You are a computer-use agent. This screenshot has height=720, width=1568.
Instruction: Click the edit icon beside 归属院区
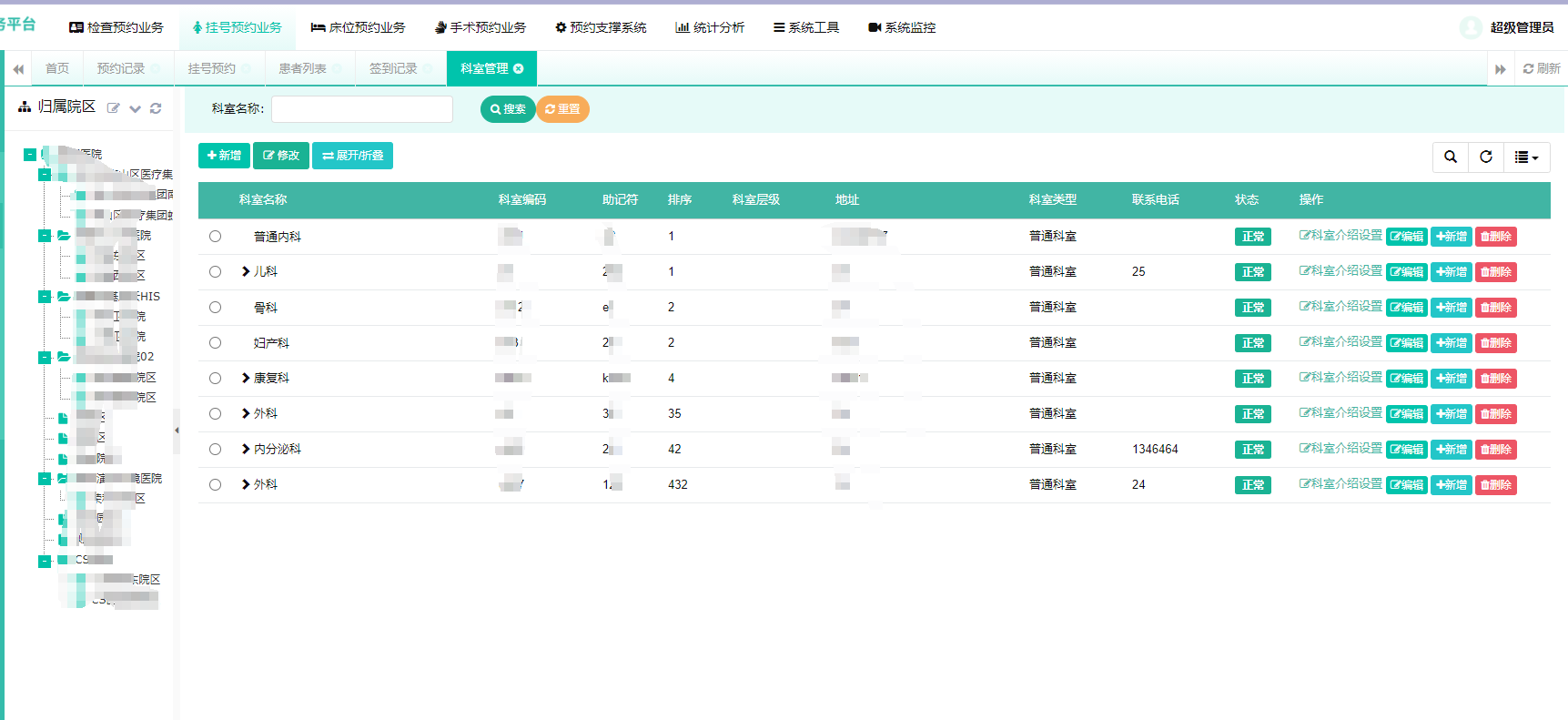click(114, 108)
